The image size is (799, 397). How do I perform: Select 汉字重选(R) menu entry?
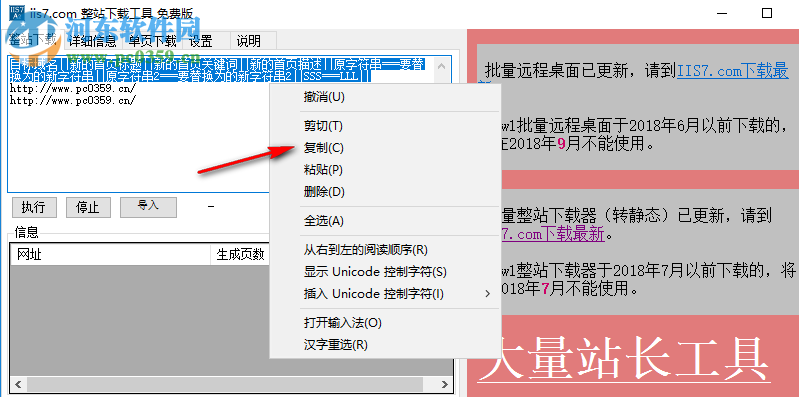(385, 345)
